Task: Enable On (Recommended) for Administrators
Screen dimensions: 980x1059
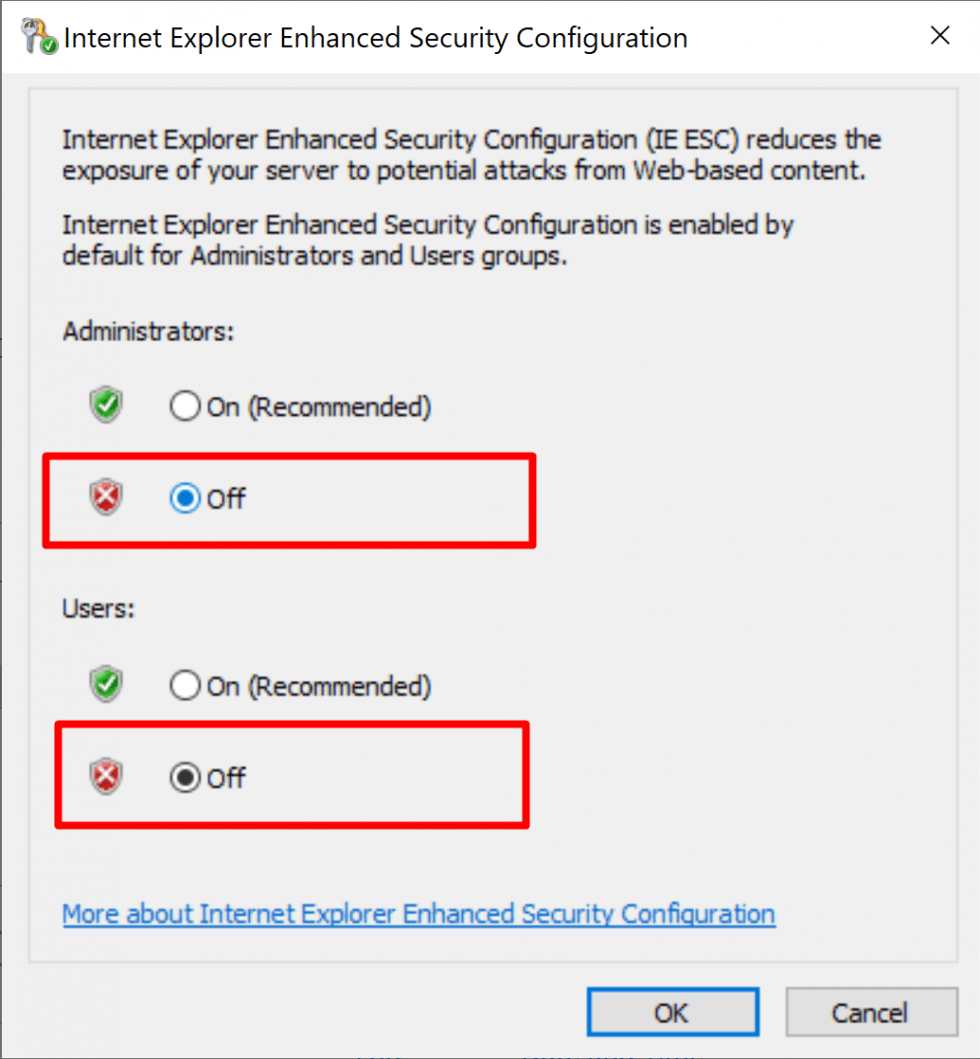Action: tap(185, 406)
